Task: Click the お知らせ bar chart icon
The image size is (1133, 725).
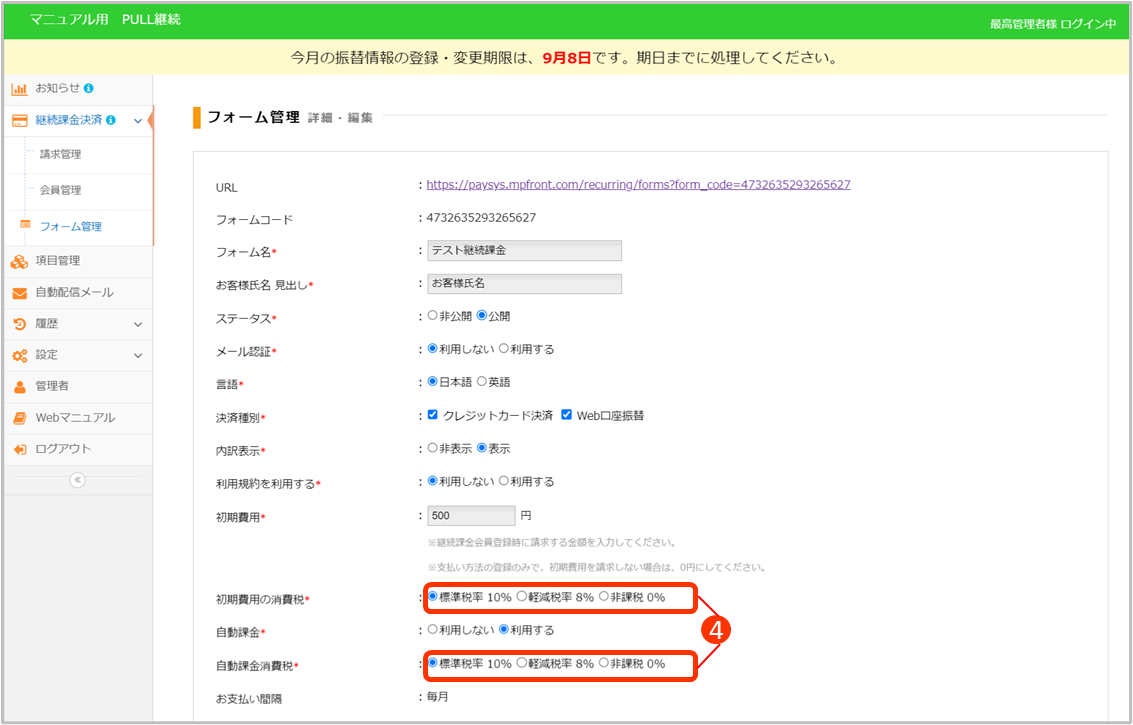Action: [x=19, y=88]
